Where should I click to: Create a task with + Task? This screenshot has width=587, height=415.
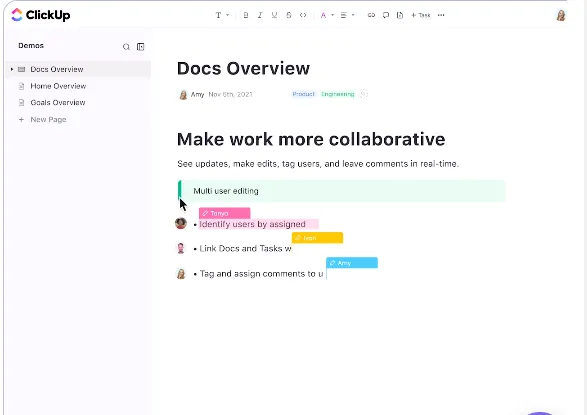[x=421, y=15]
